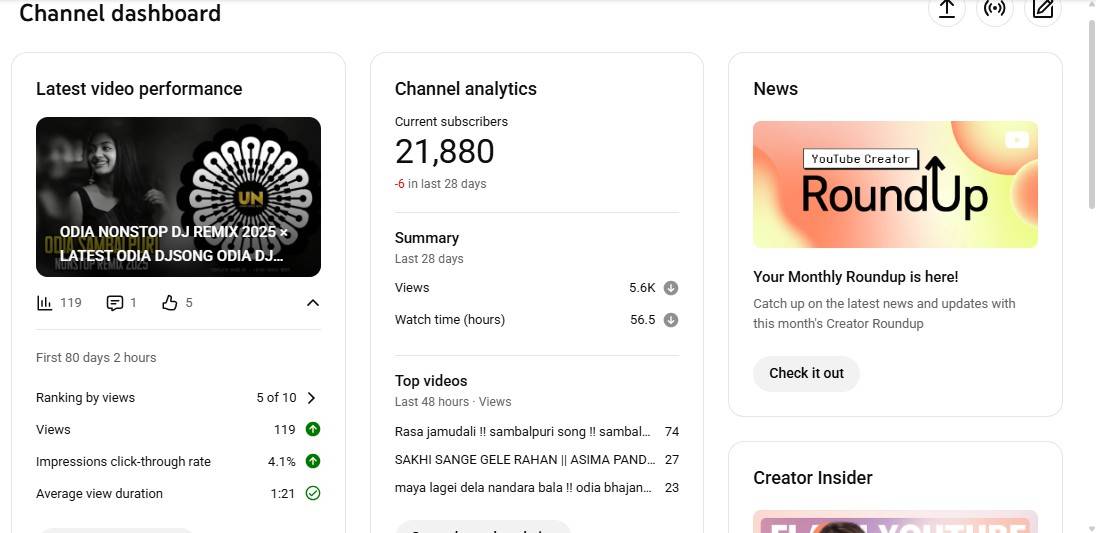Open comments icon under latest video
1096x533 pixels.
[x=115, y=303]
